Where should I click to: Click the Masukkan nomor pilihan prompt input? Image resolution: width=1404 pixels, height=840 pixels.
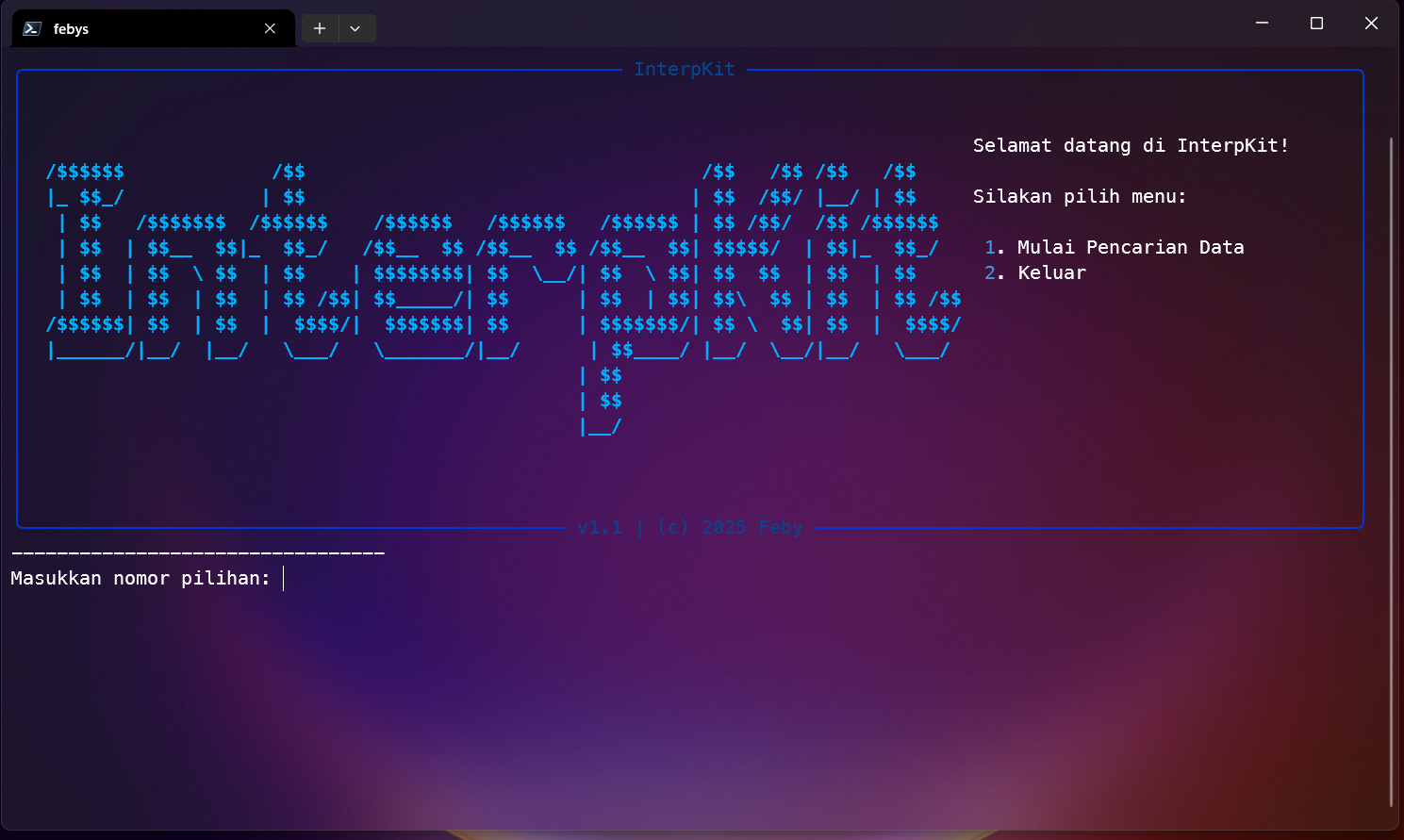pyautogui.click(x=141, y=578)
